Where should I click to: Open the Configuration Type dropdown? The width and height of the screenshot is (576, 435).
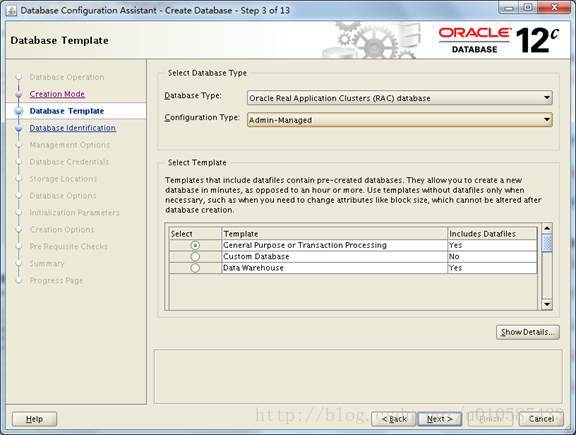click(400, 120)
